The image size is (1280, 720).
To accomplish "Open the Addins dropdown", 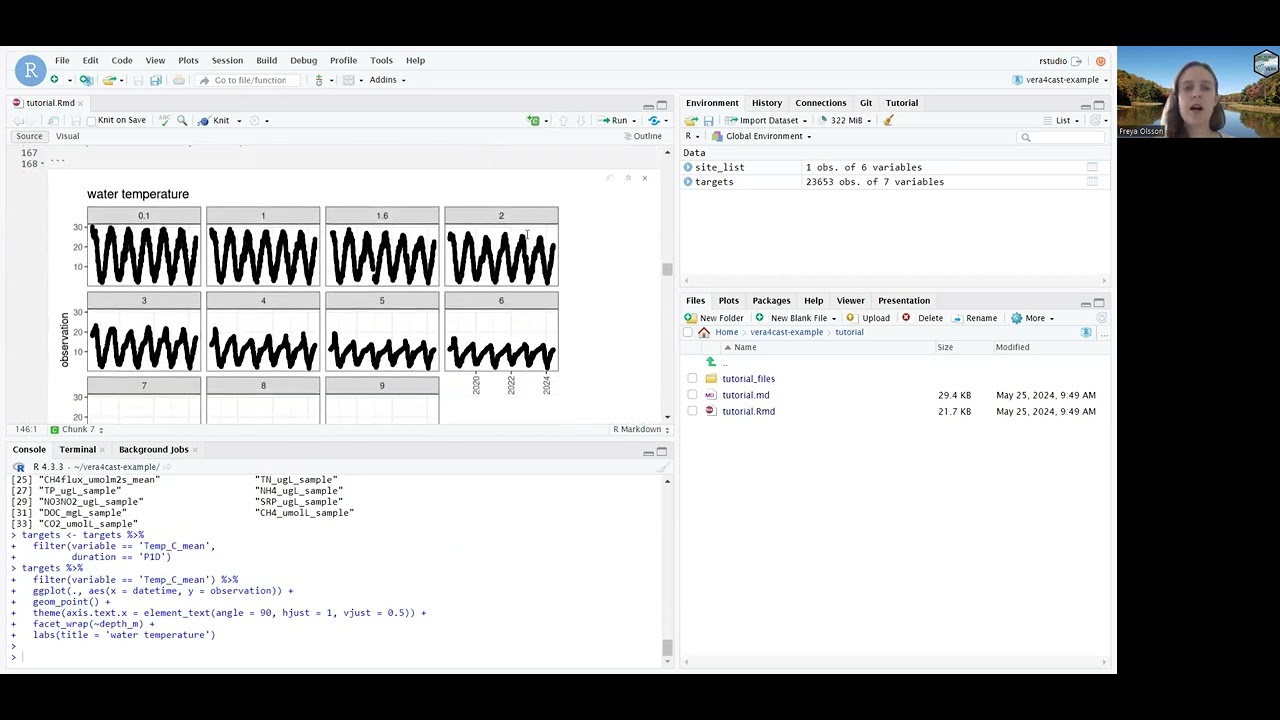I will 387,80.
